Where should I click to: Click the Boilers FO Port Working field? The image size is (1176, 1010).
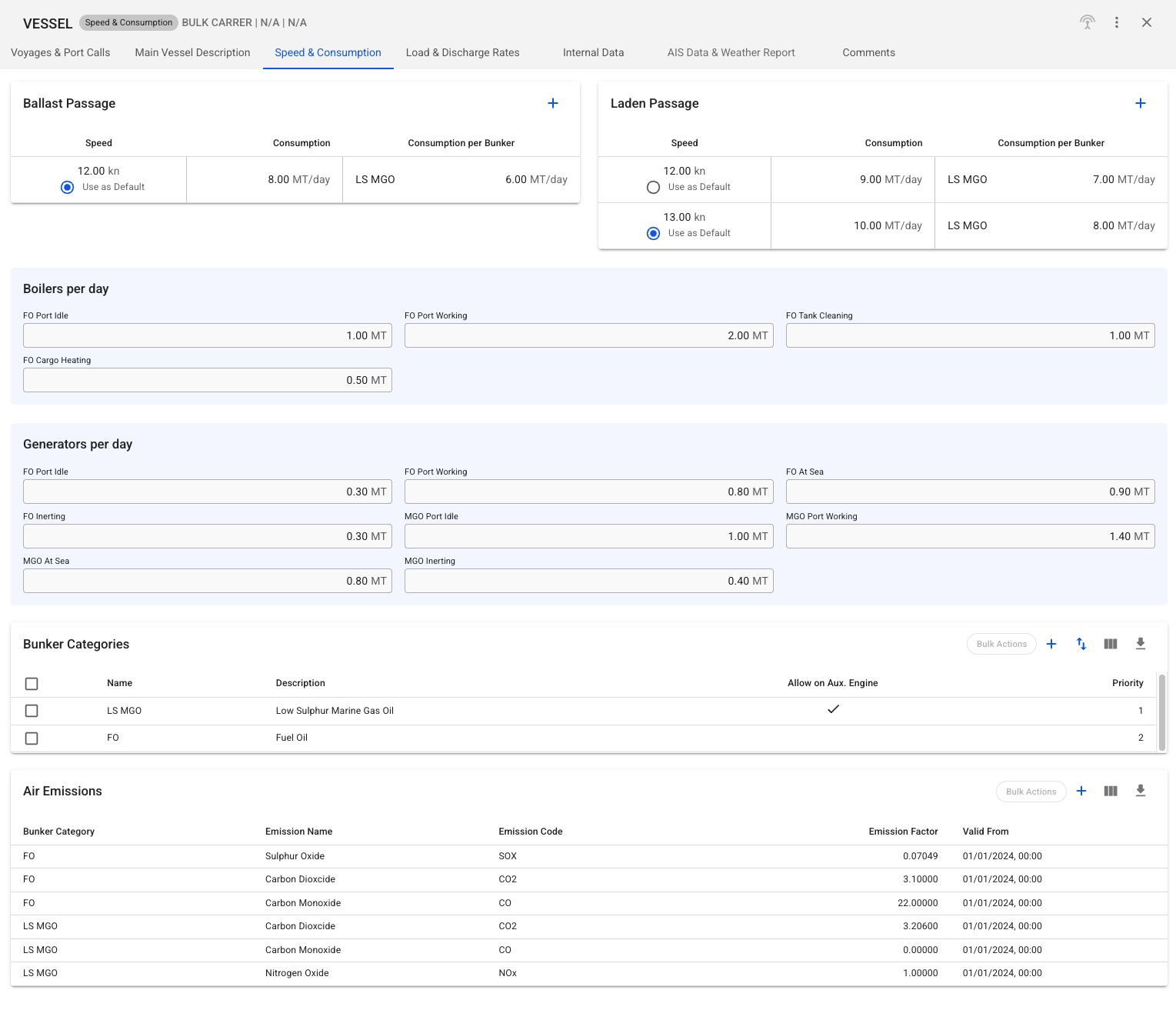tap(588, 335)
